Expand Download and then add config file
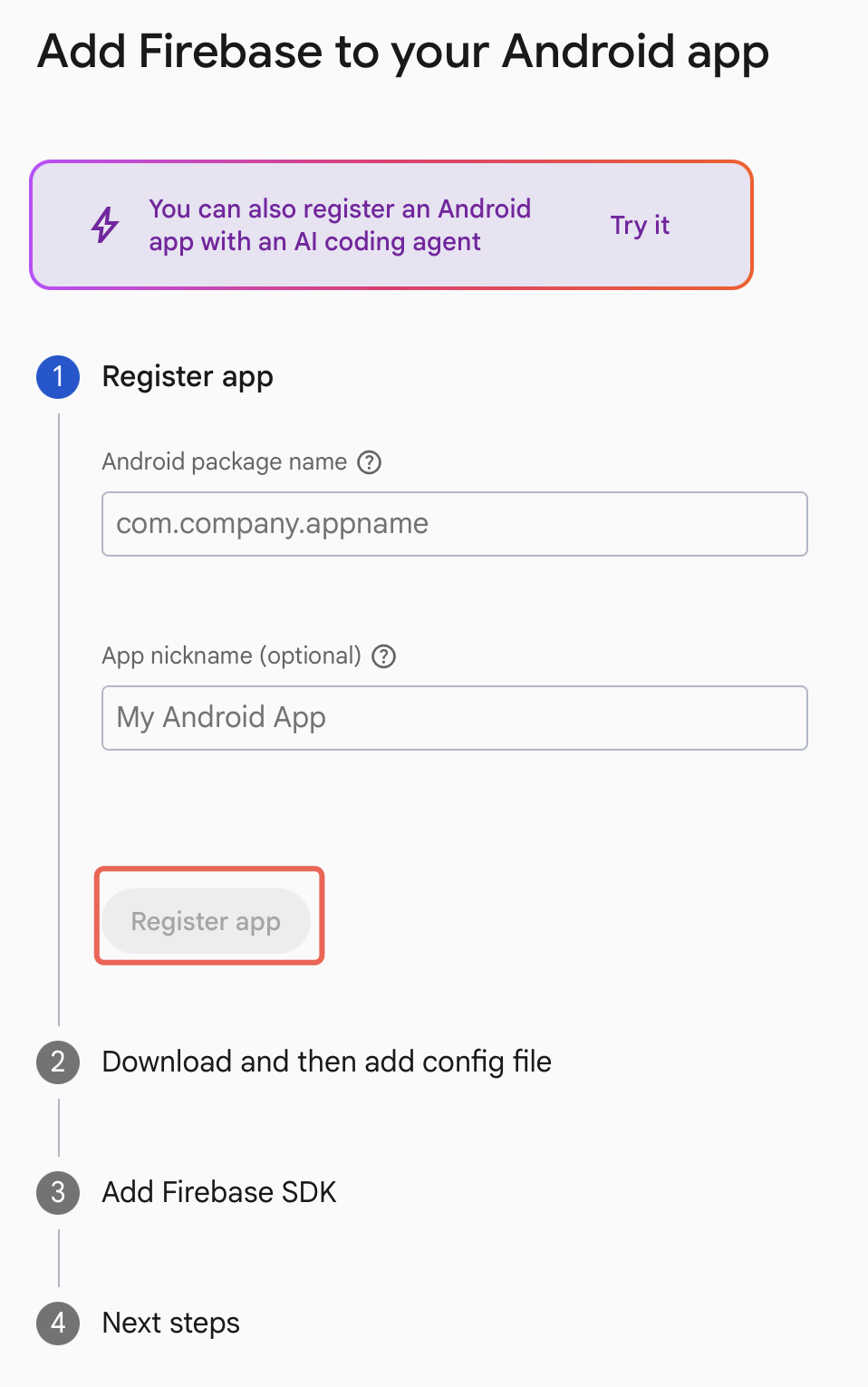Image resolution: width=868 pixels, height=1387 pixels. pyautogui.click(x=327, y=1062)
